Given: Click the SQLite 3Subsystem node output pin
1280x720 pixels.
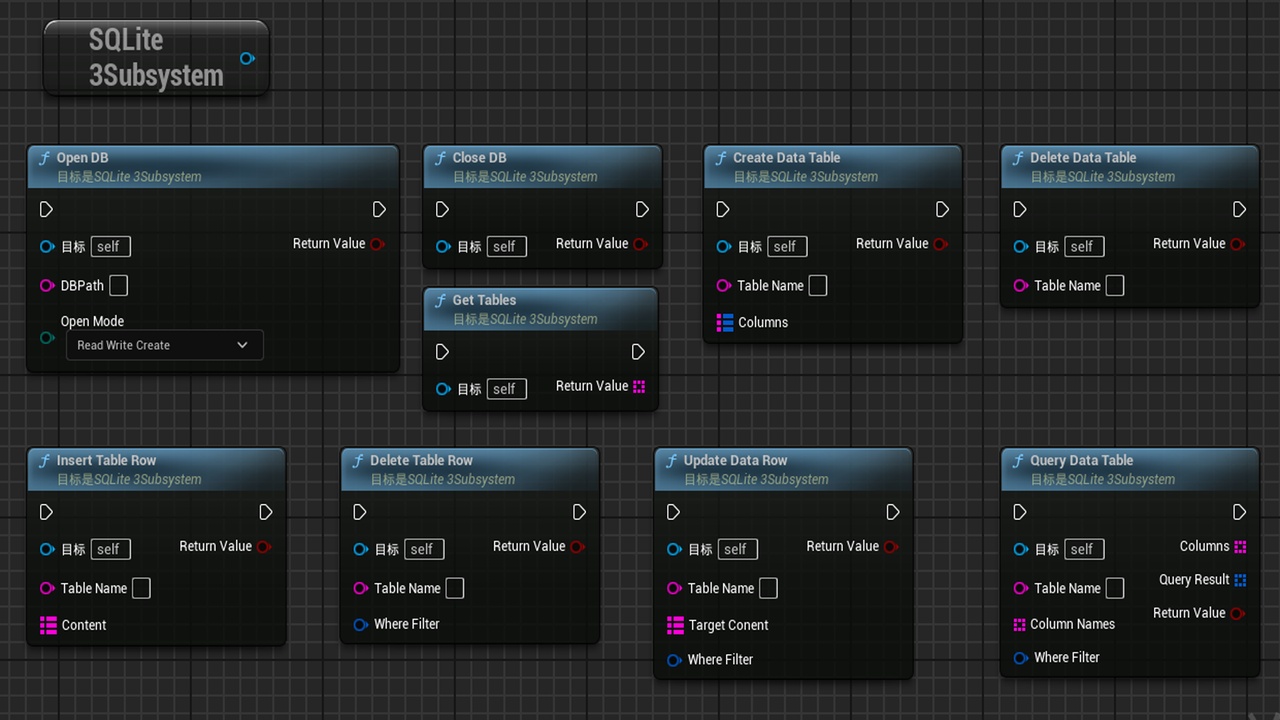Looking at the screenshot, I should pyautogui.click(x=247, y=58).
